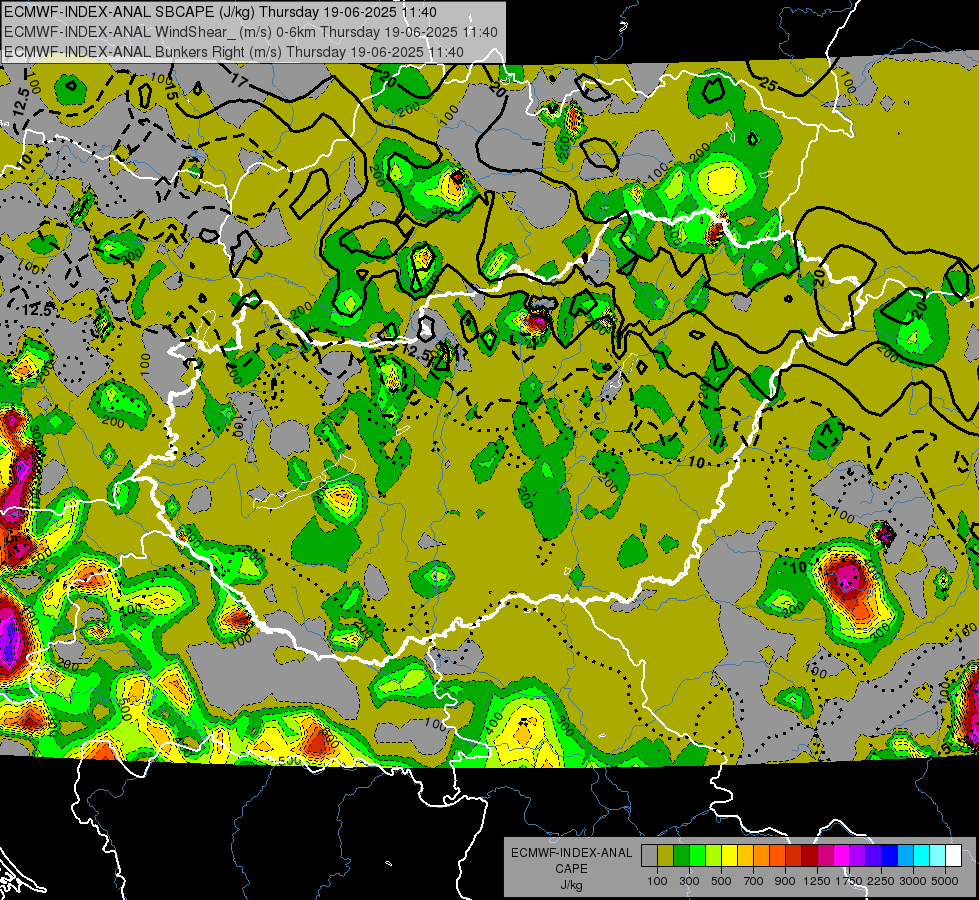Viewport: 979px width, 900px height.
Task: Click the white swatch in CAPE legend
Action: click(x=954, y=856)
